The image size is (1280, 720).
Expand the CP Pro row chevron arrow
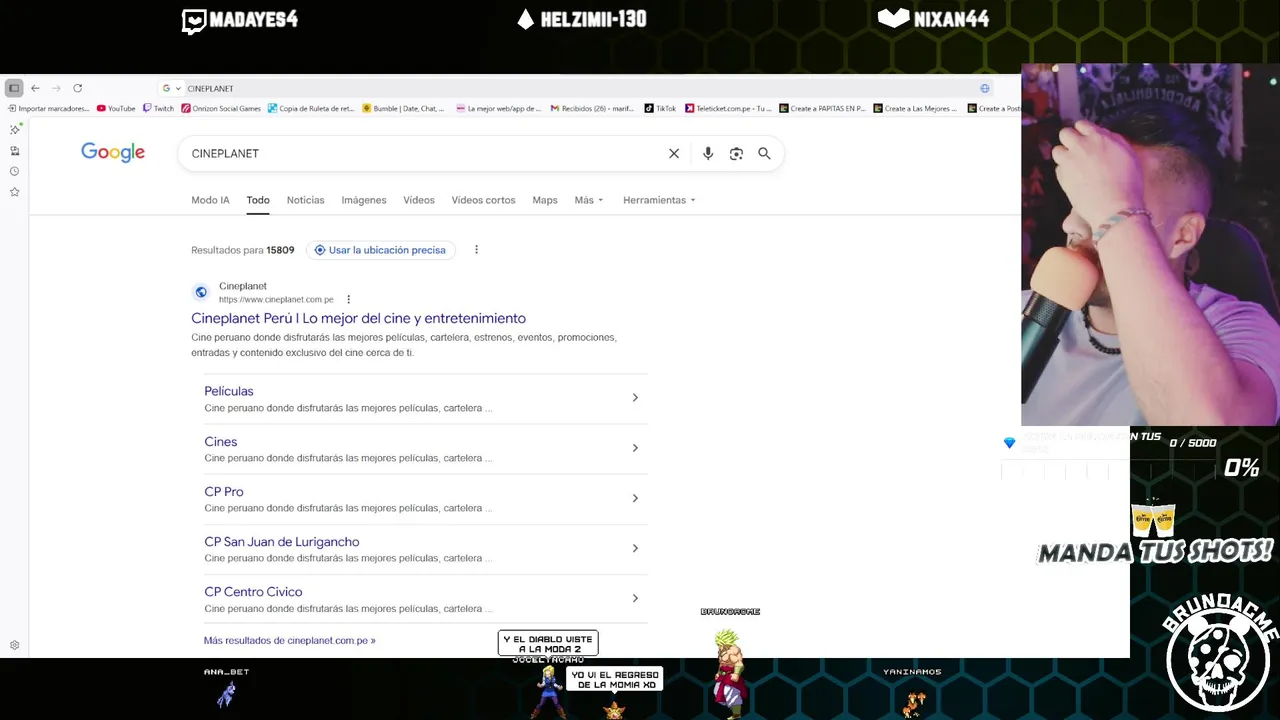click(635, 498)
